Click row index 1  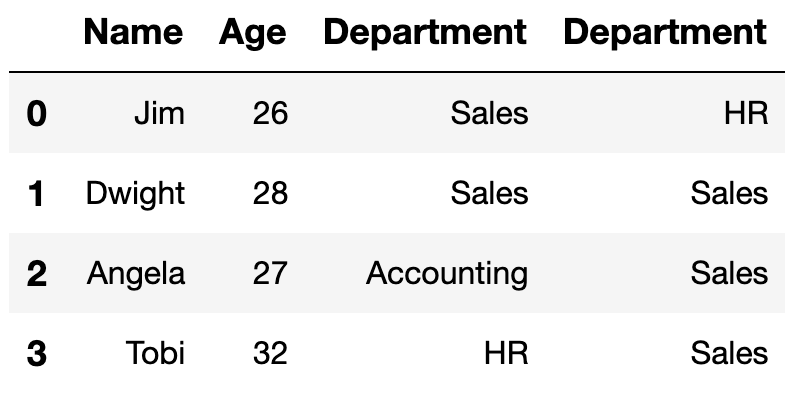point(36,194)
